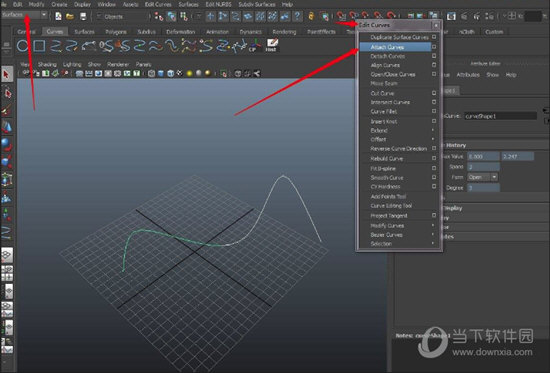550x373 pixels.
Task: Open the Create menu
Action: click(x=59, y=5)
